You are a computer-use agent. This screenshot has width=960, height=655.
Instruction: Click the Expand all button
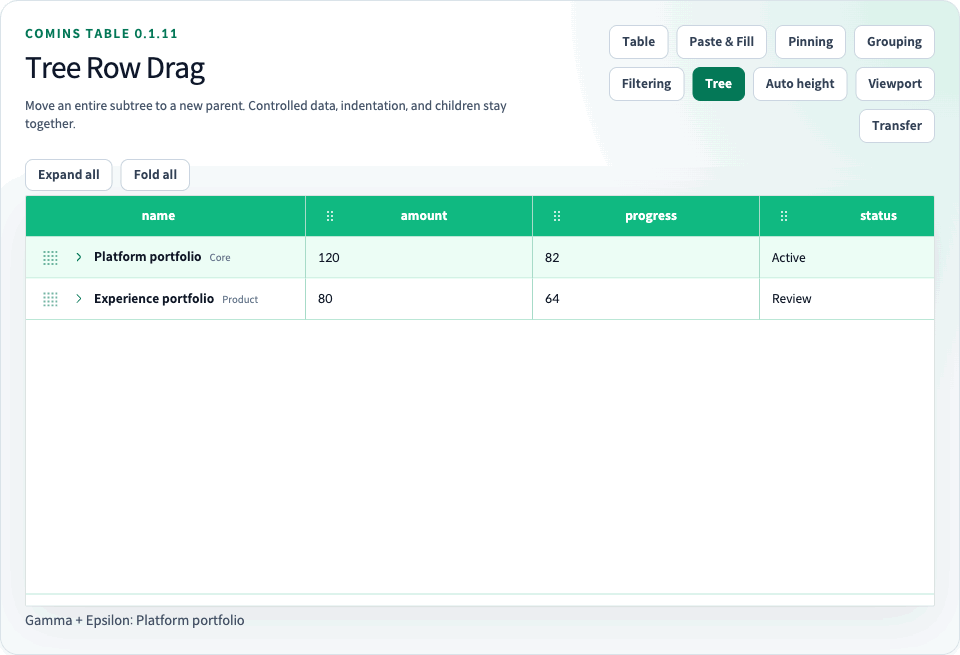pos(69,175)
